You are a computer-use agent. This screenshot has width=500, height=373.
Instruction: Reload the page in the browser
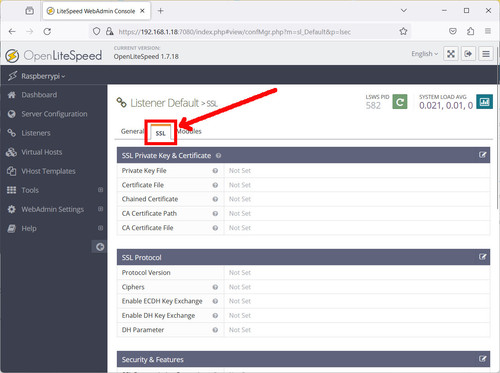click(47, 31)
